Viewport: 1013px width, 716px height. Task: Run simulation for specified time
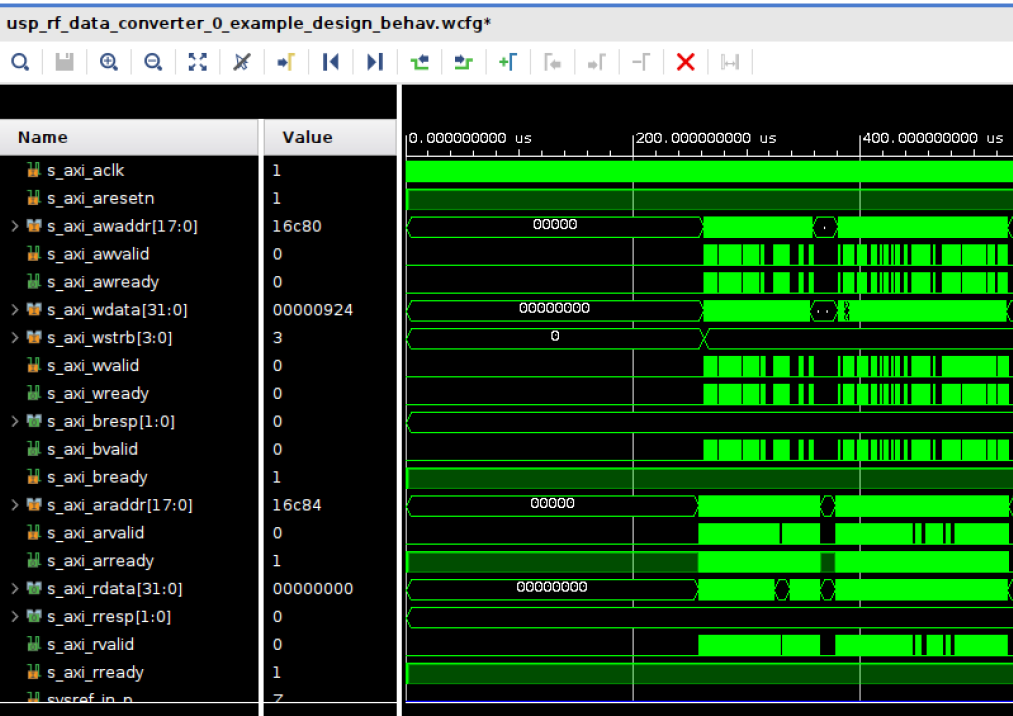pos(508,61)
